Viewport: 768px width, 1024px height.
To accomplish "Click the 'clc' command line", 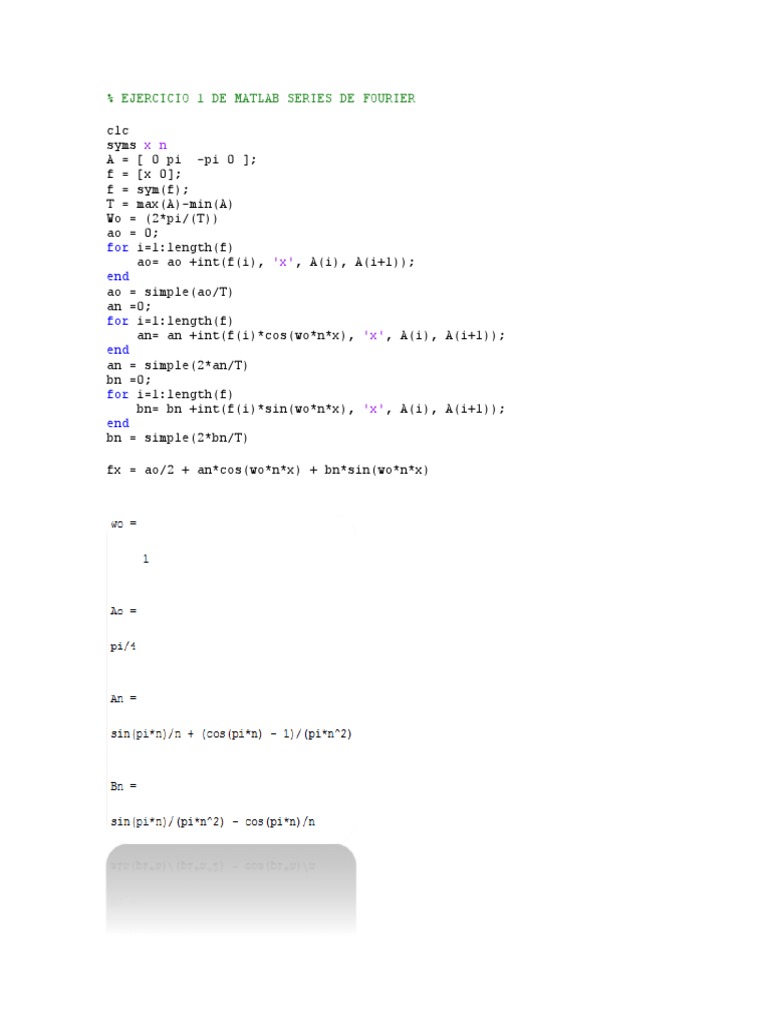I will pyautogui.click(x=118, y=131).
